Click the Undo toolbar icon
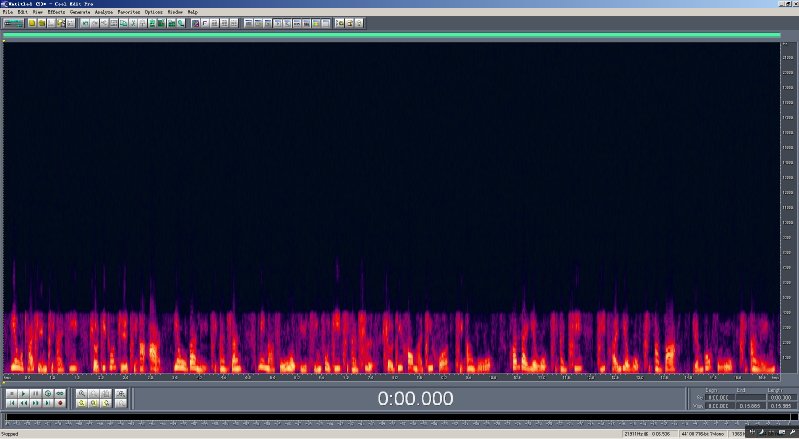The width and height of the screenshot is (799, 439). 85,23
